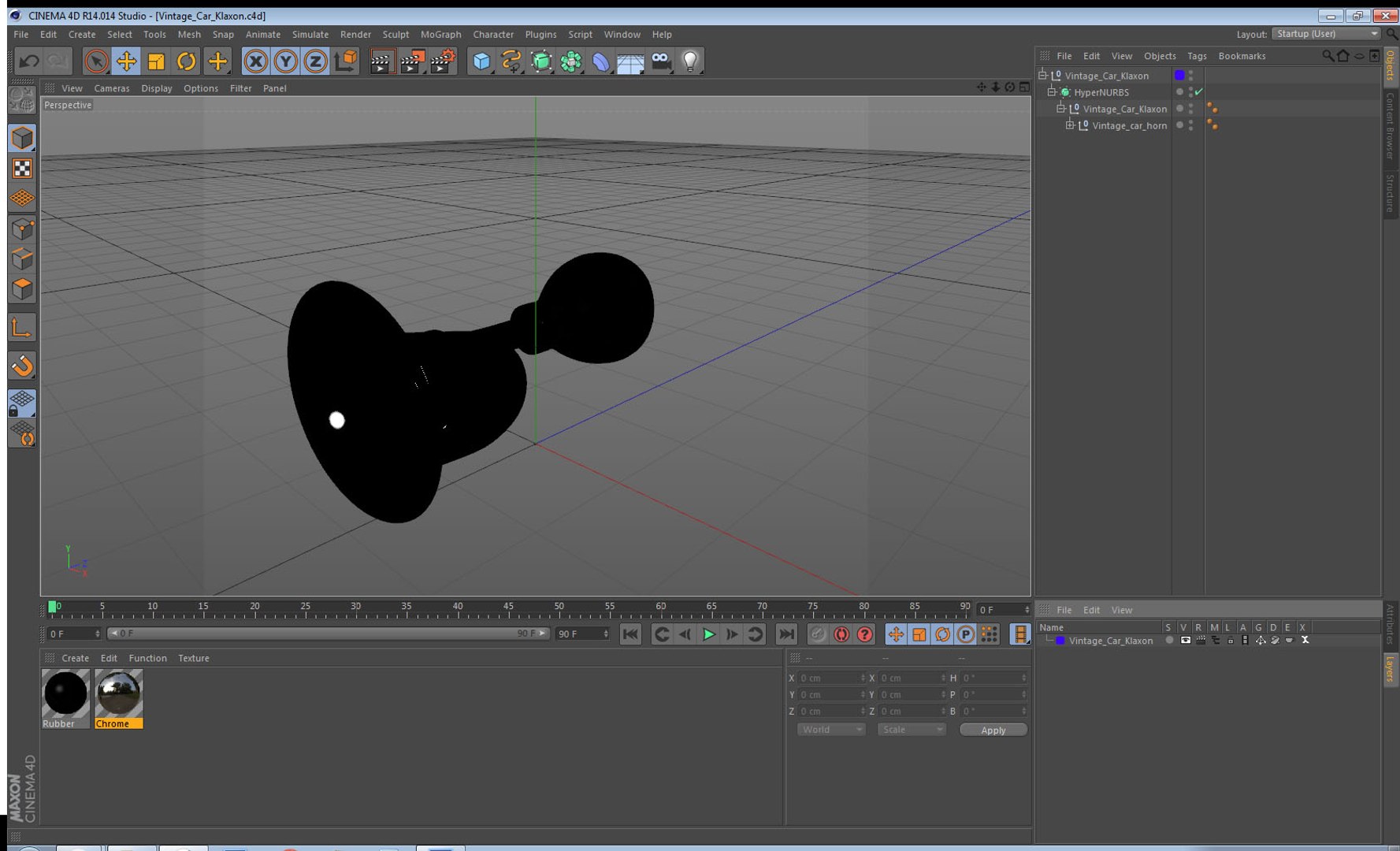Click the Undo arrow icon

[x=30, y=61]
